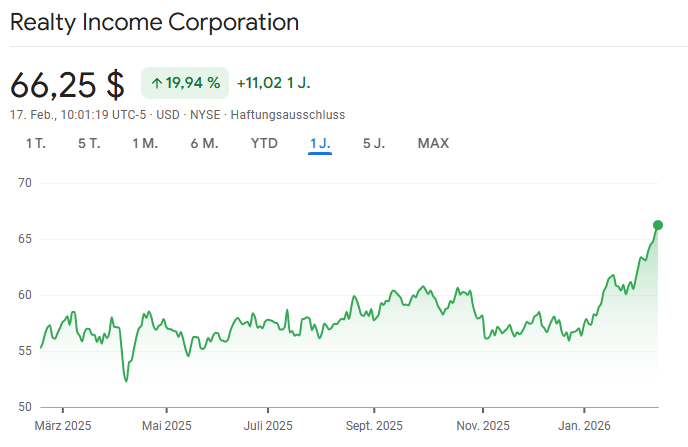The width and height of the screenshot is (688, 447).
Task: Select the 1 T. time range tab
Action: pos(36,143)
